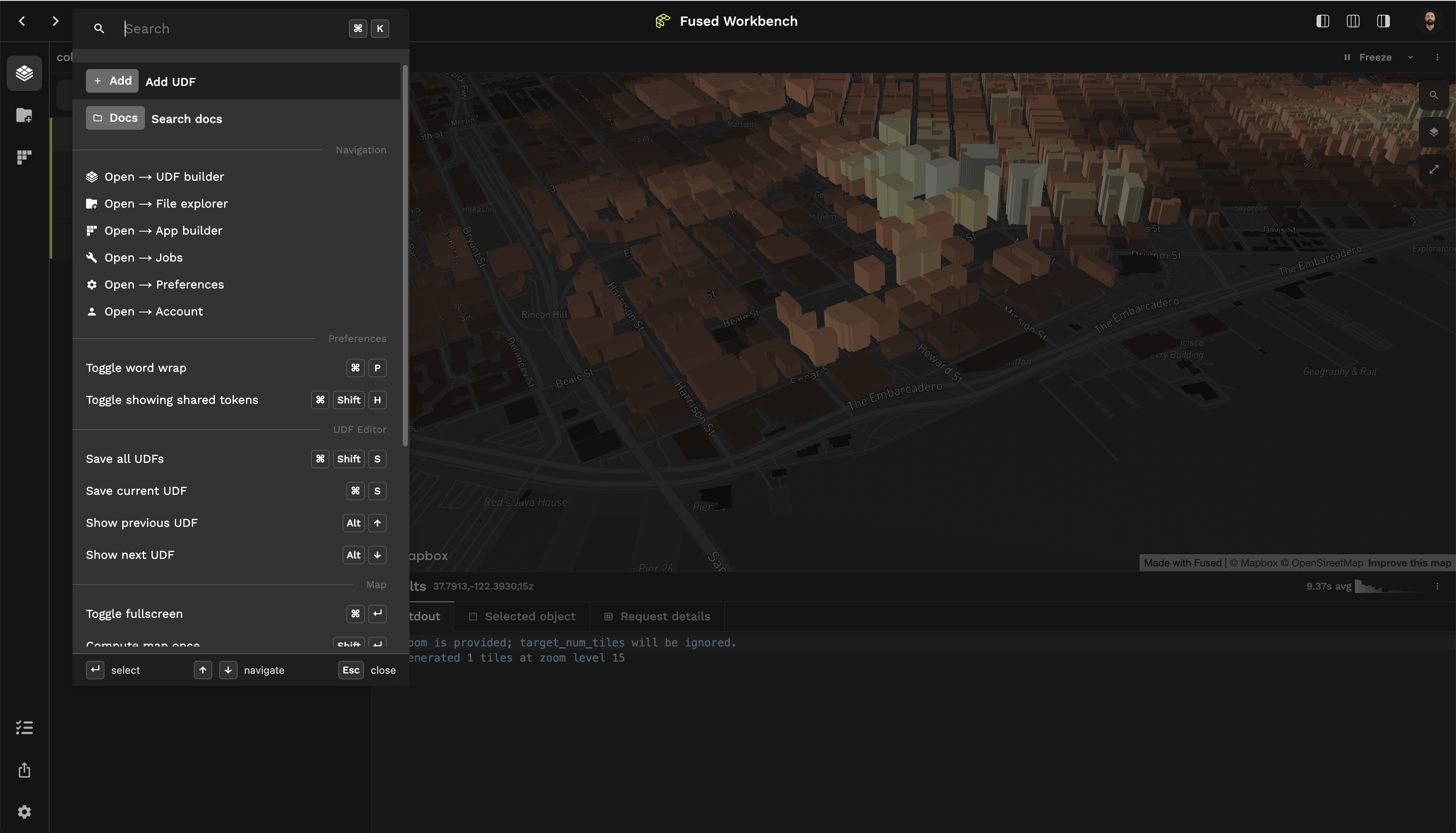Click the search magnifier icon in command palette
The image size is (1456, 833).
(x=99, y=29)
